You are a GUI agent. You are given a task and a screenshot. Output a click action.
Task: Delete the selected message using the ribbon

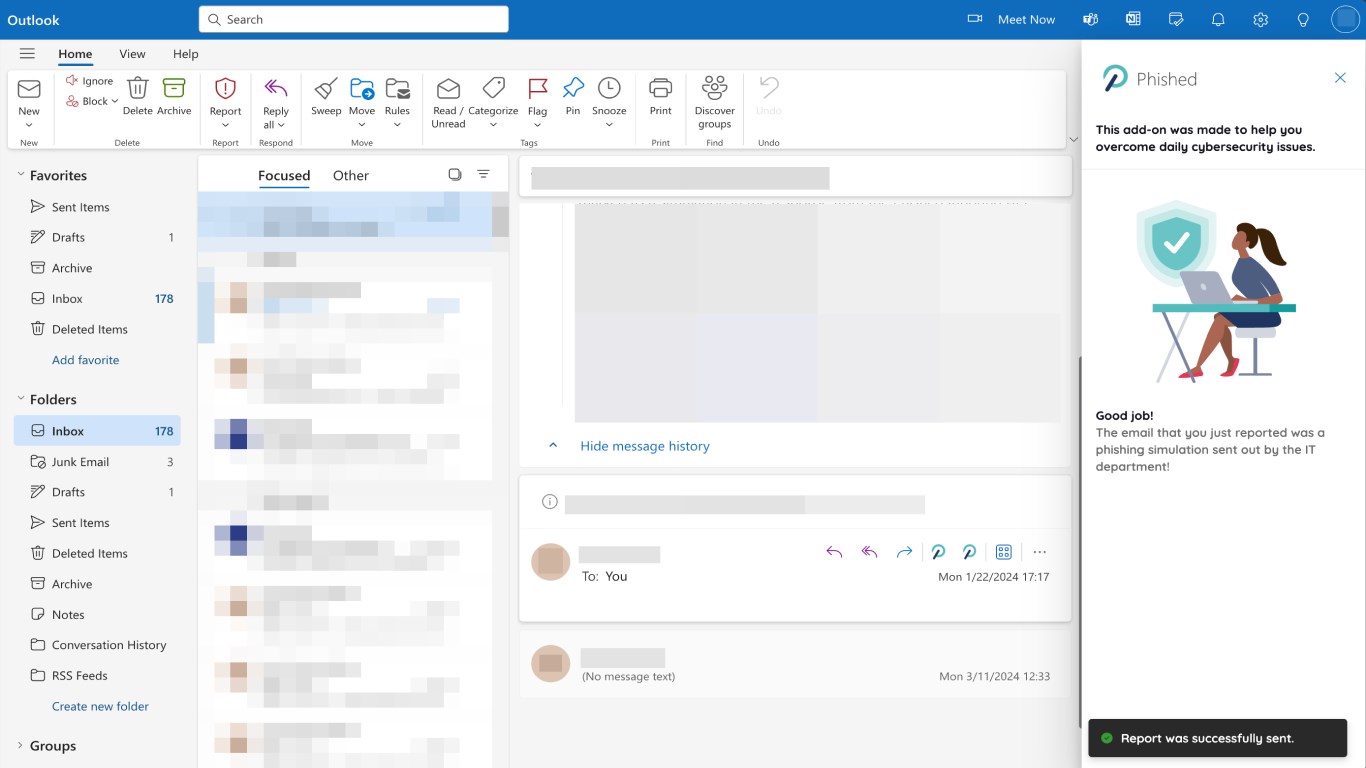pos(138,96)
